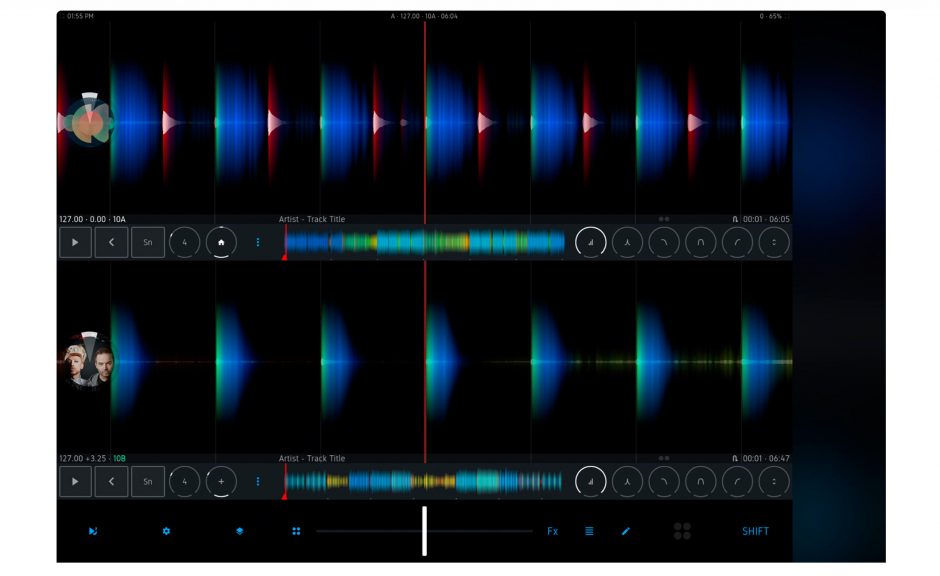The image size is (940, 576).
Task: Open the settings gear in the bottom toolbar
Action: pyautogui.click(x=165, y=531)
